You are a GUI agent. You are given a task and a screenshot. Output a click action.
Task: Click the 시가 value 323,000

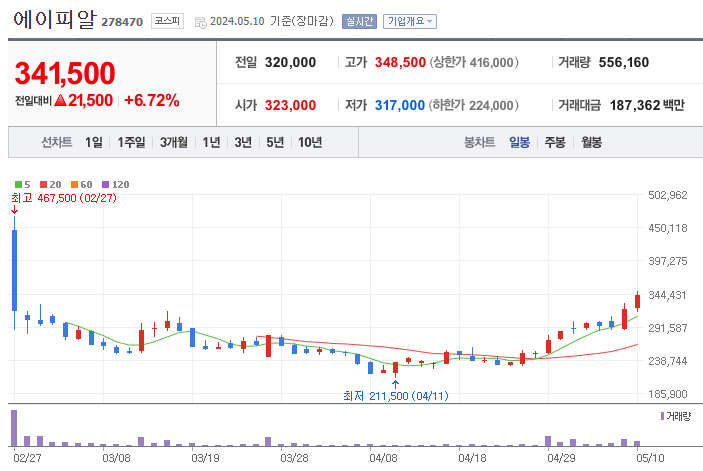pyautogui.click(x=290, y=105)
